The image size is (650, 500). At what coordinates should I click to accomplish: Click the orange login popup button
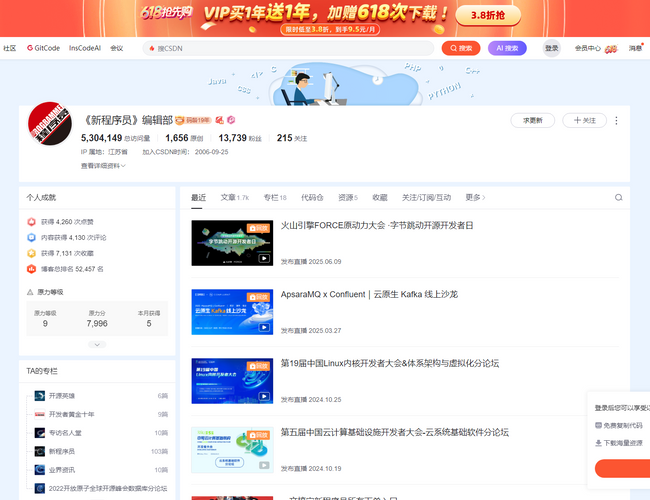tap(622, 468)
